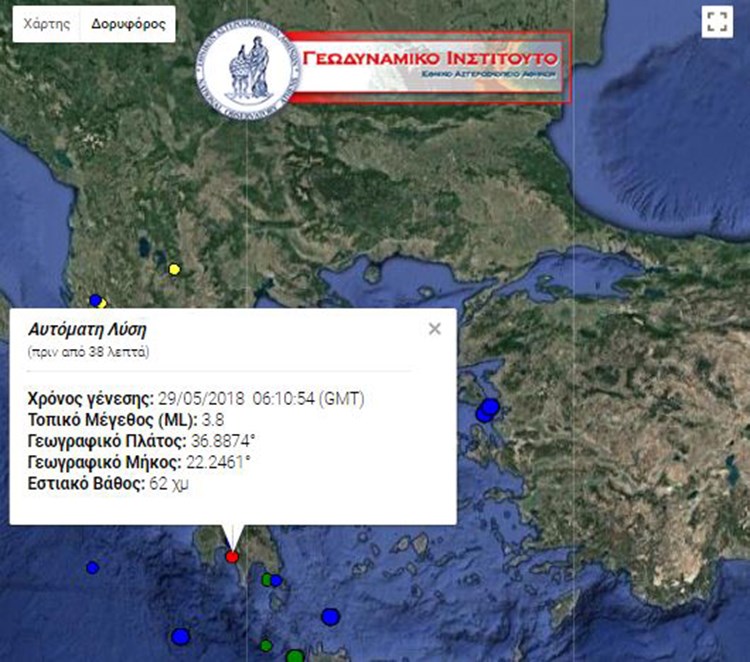This screenshot has height=662, width=750.
Task: Select the lone yellow marker in the north
Action: [174, 268]
